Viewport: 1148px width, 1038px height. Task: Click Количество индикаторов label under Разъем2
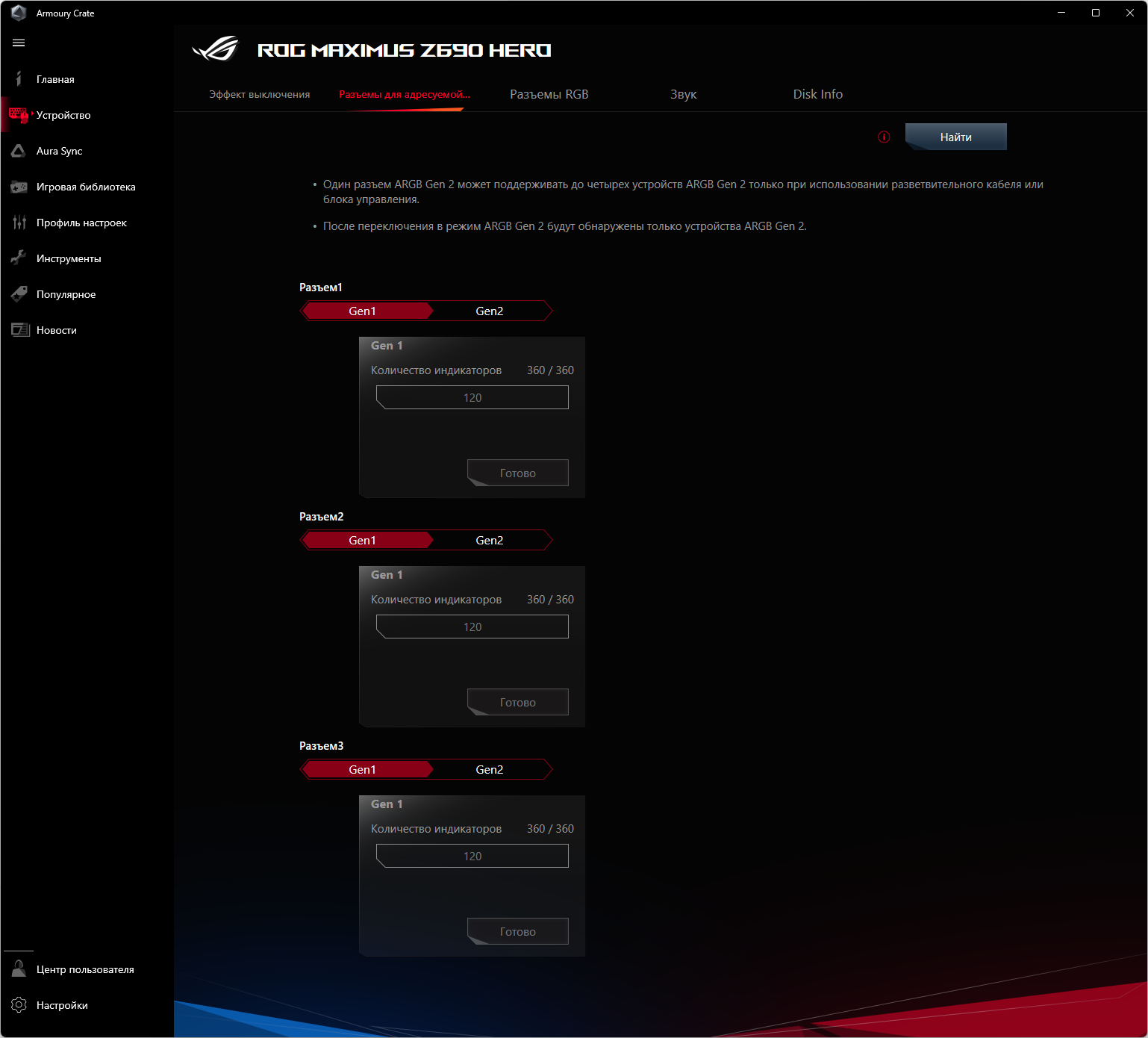click(436, 600)
